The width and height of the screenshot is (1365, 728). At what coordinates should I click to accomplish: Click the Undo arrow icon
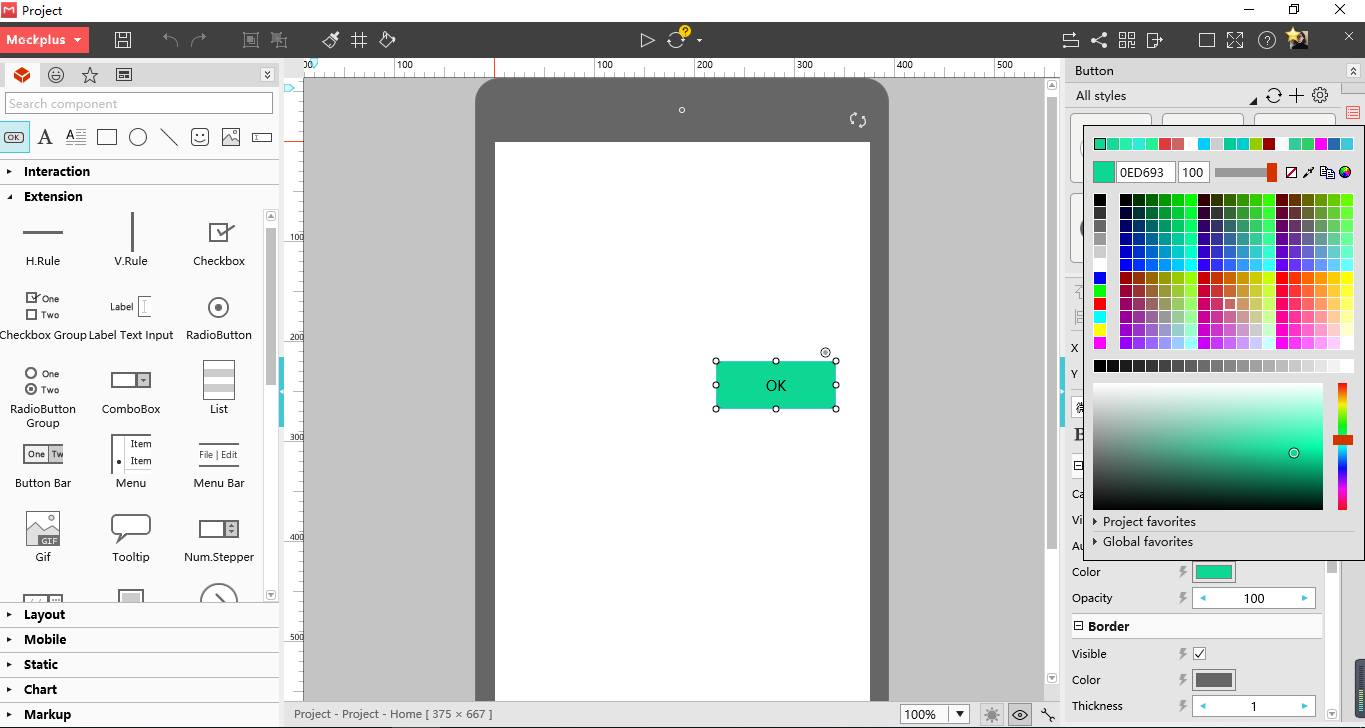coord(170,40)
